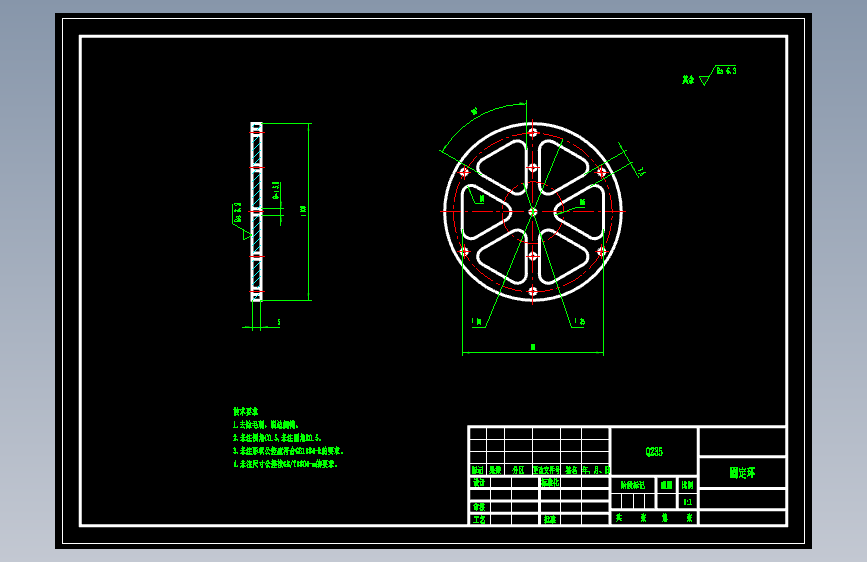Click the 固定环 part name in title block
Screen dimensions: 867x562
pyautogui.click(x=742, y=473)
